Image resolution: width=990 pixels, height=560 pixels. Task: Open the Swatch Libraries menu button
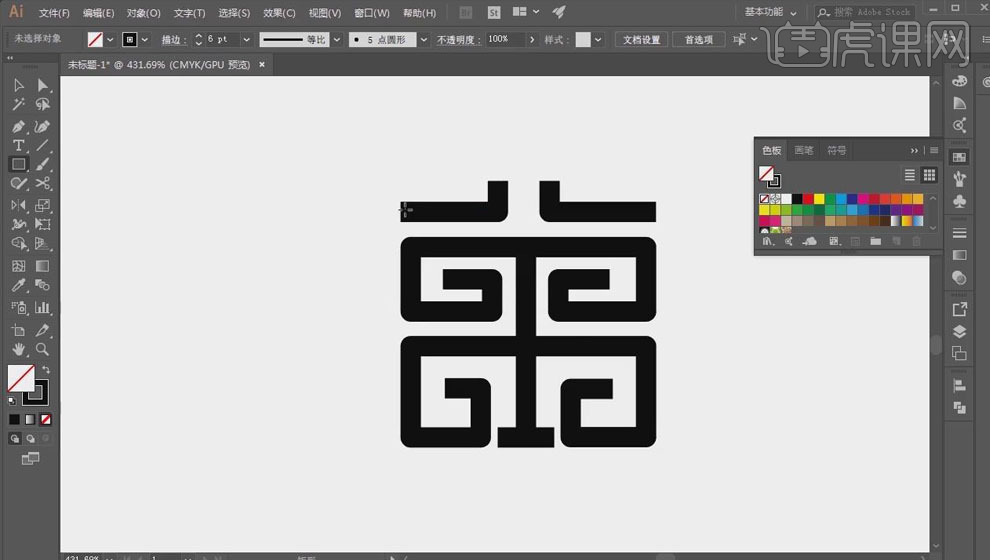pyautogui.click(x=767, y=241)
